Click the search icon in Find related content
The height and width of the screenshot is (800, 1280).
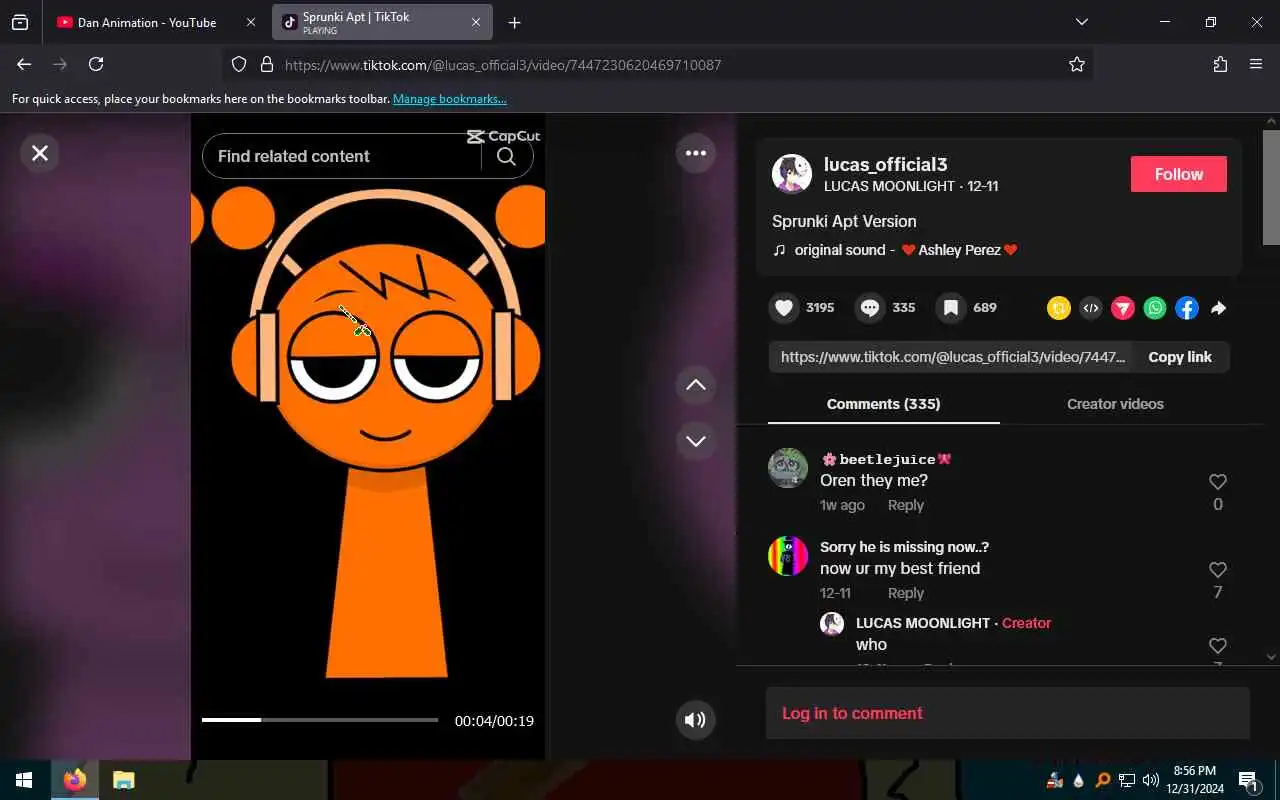[506, 156]
